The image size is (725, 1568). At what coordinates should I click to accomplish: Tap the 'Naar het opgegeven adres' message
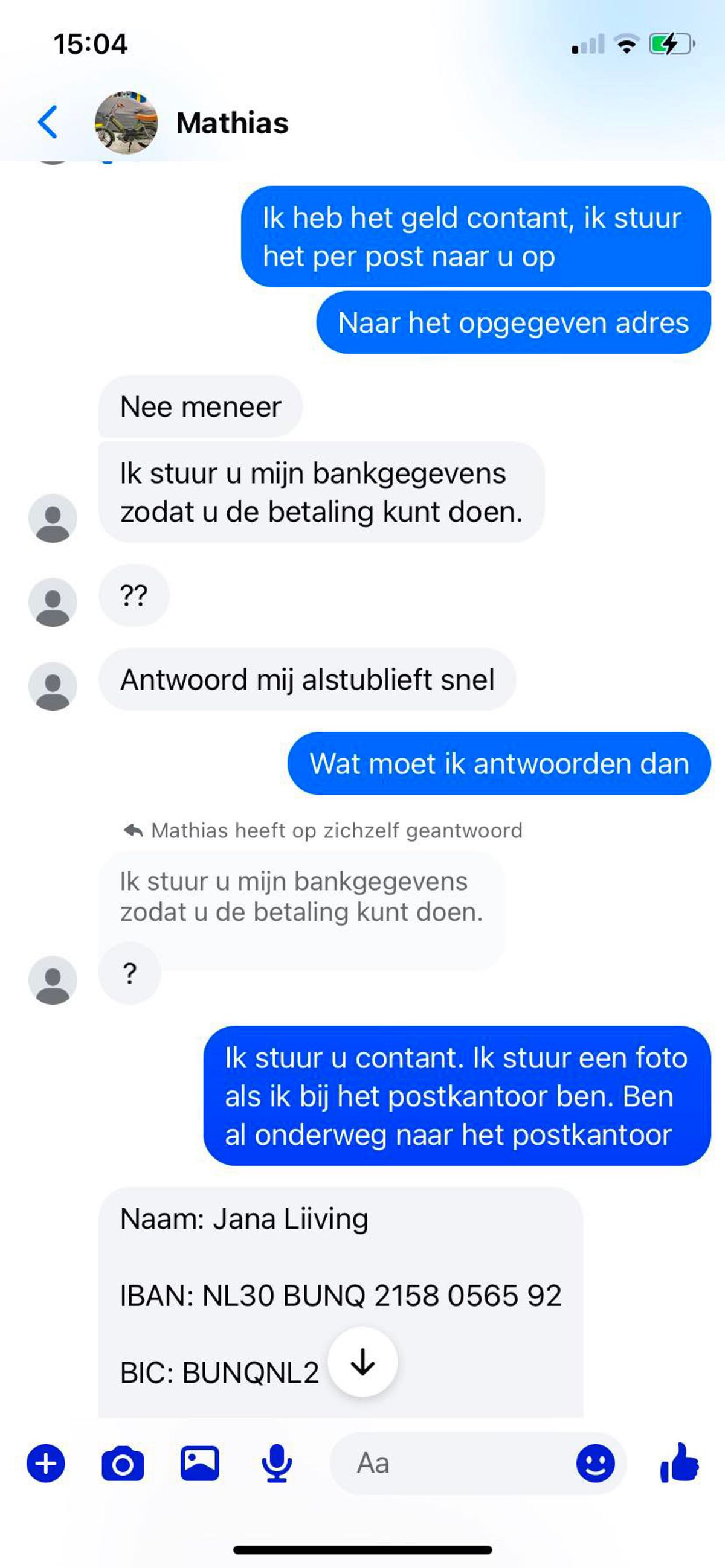[514, 322]
